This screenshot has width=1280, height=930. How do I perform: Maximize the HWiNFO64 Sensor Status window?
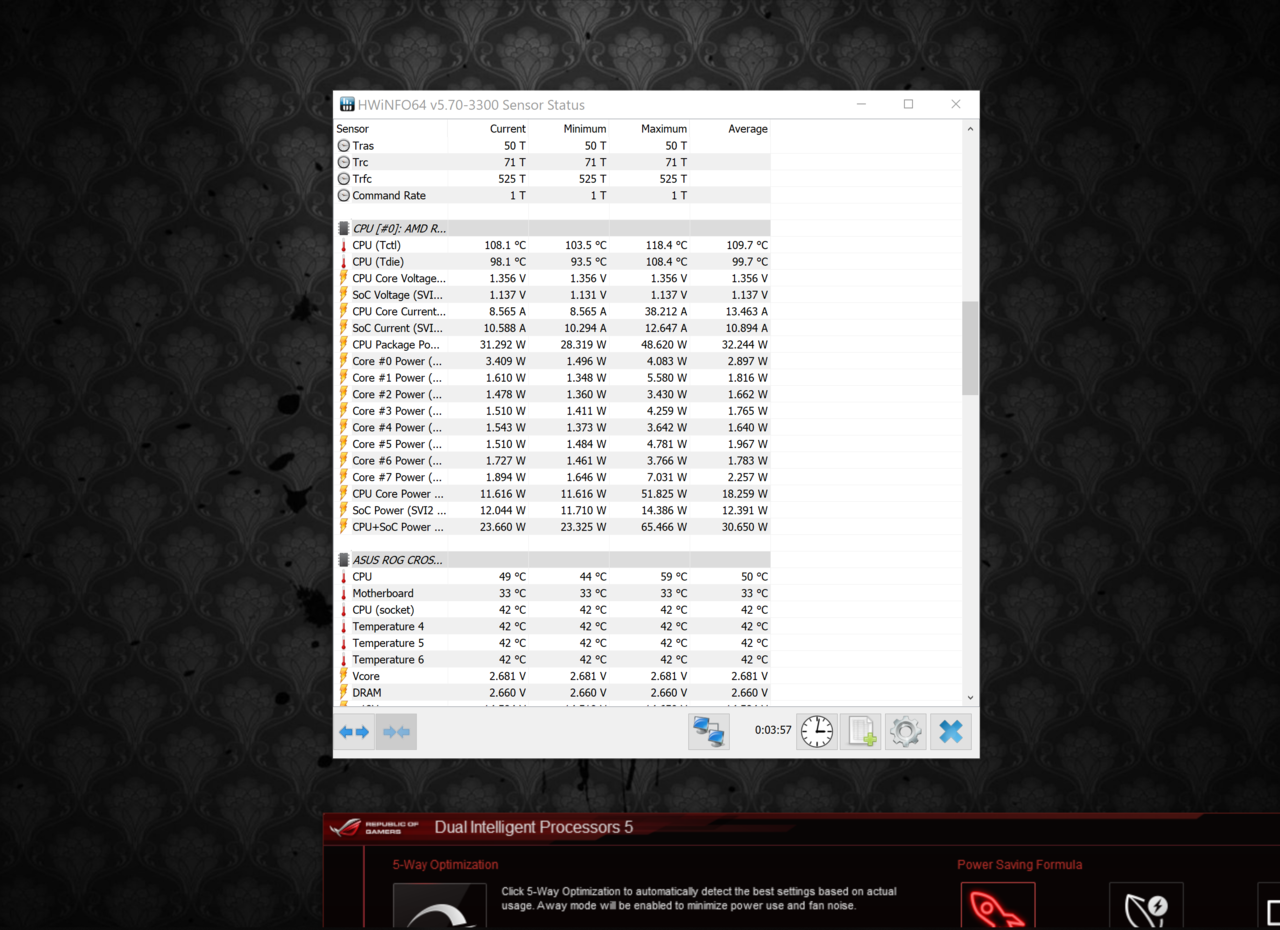point(909,104)
